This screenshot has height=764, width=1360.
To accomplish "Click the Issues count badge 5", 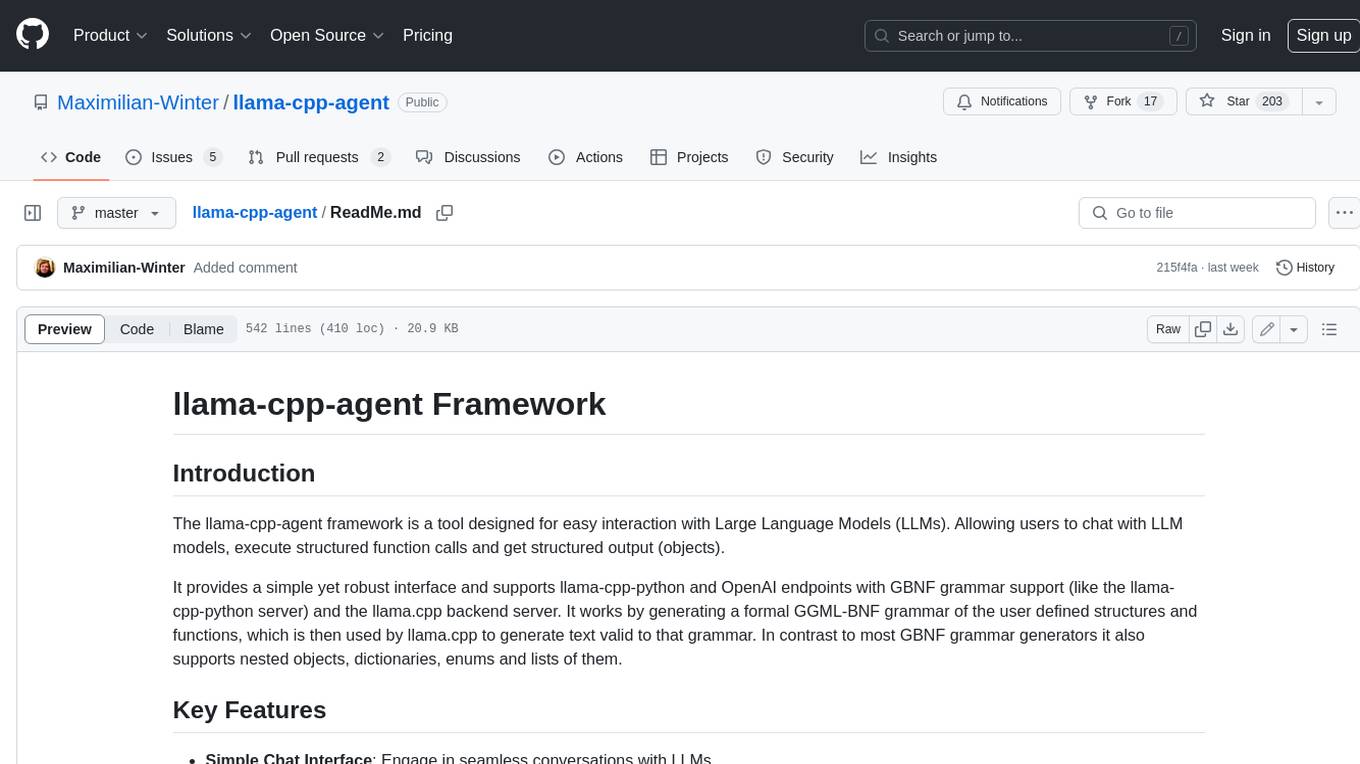I will [212, 157].
